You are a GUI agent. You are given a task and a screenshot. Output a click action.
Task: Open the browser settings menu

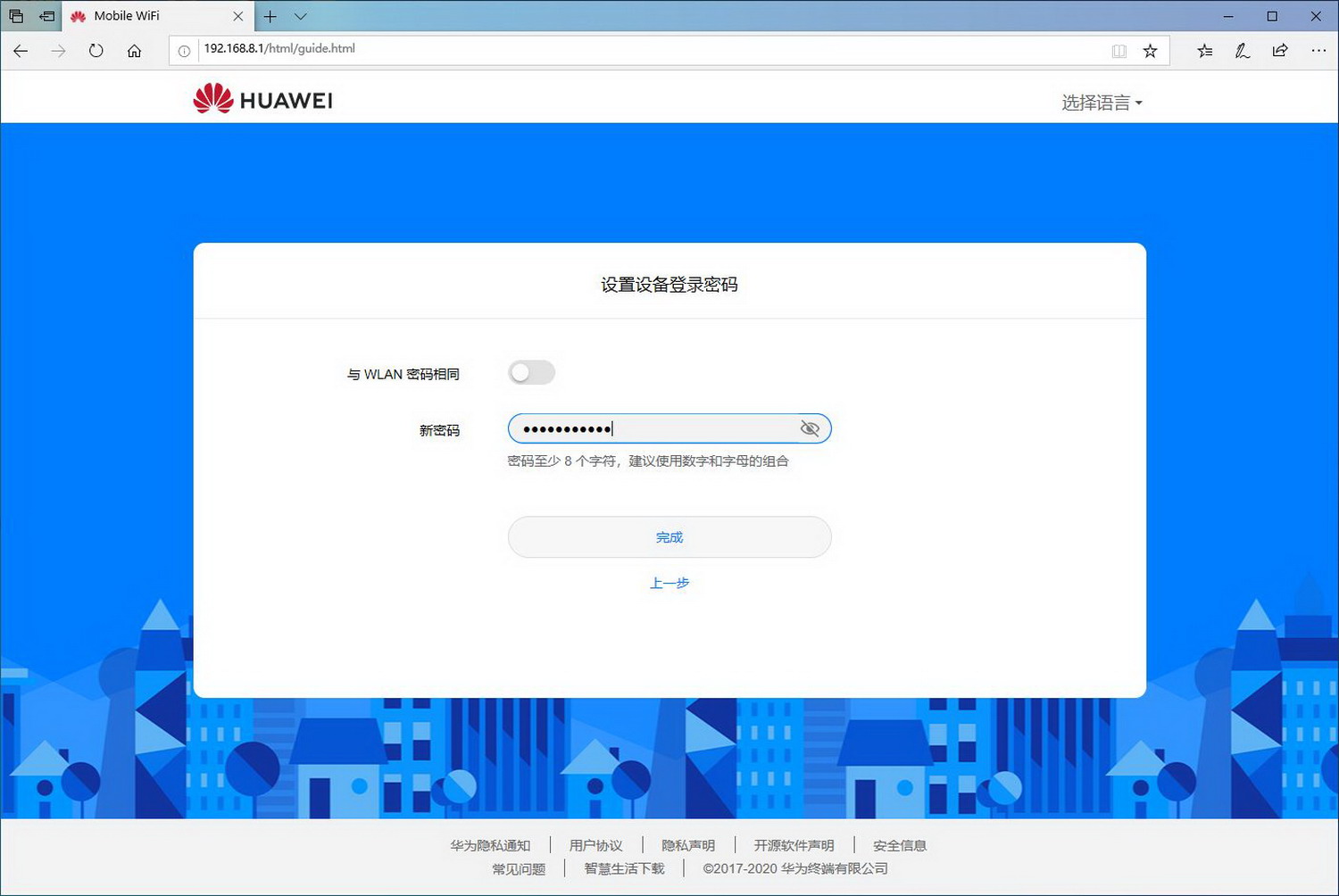click(1319, 51)
